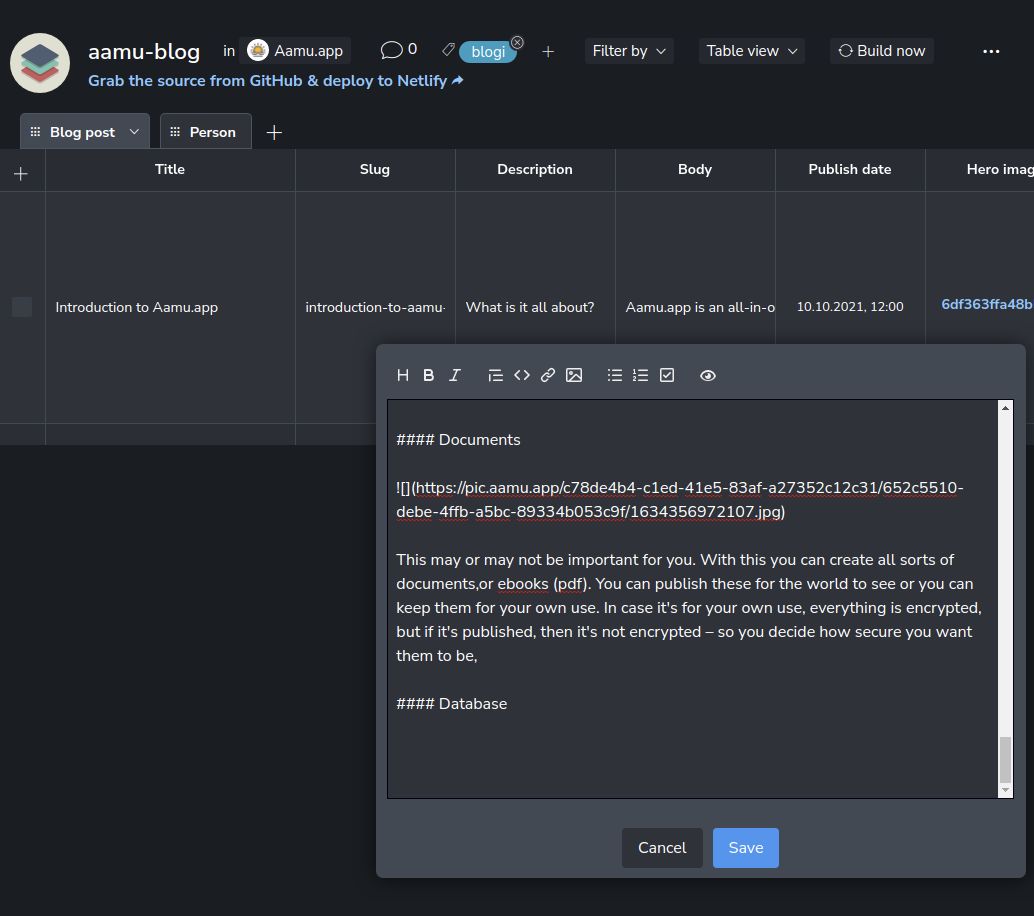Open the Table view dropdown
Screen dimensions: 1034x916
pos(751,51)
